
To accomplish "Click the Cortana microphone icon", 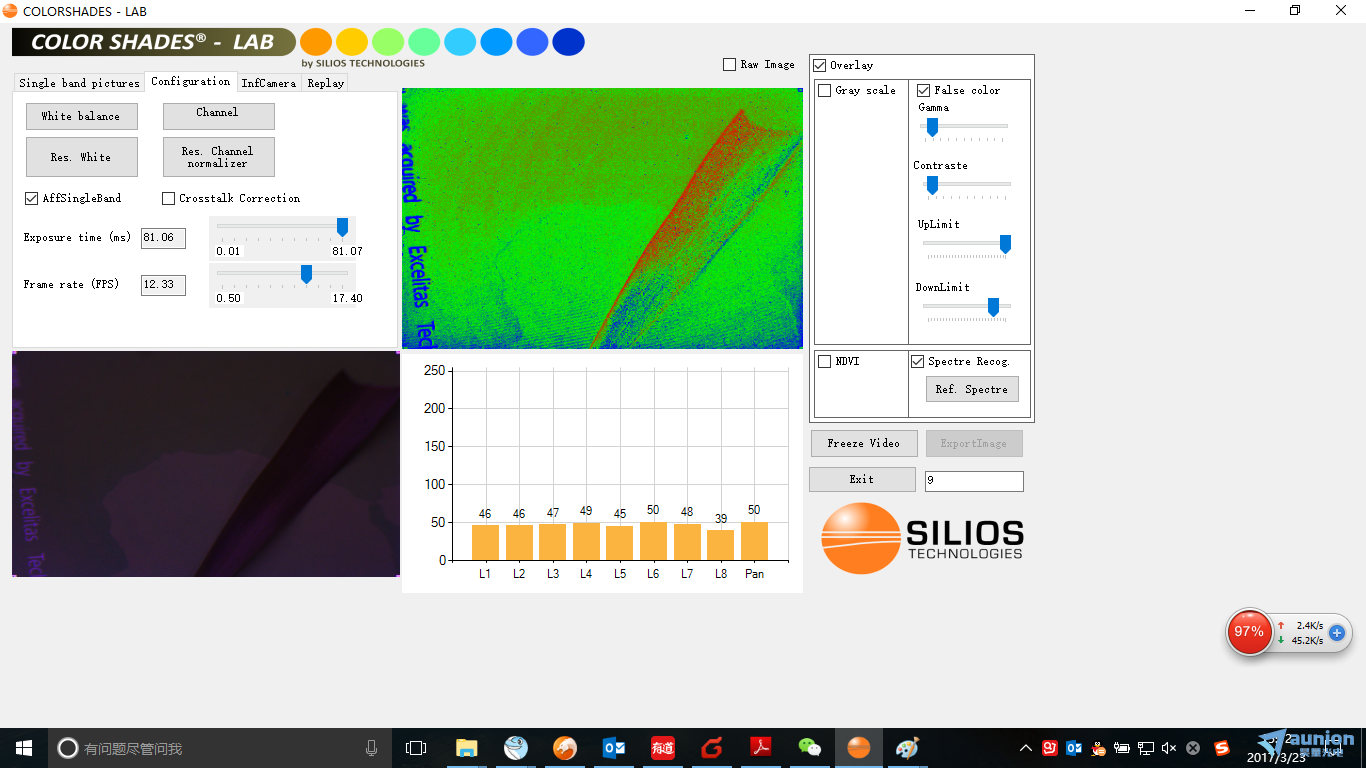I will coord(372,748).
